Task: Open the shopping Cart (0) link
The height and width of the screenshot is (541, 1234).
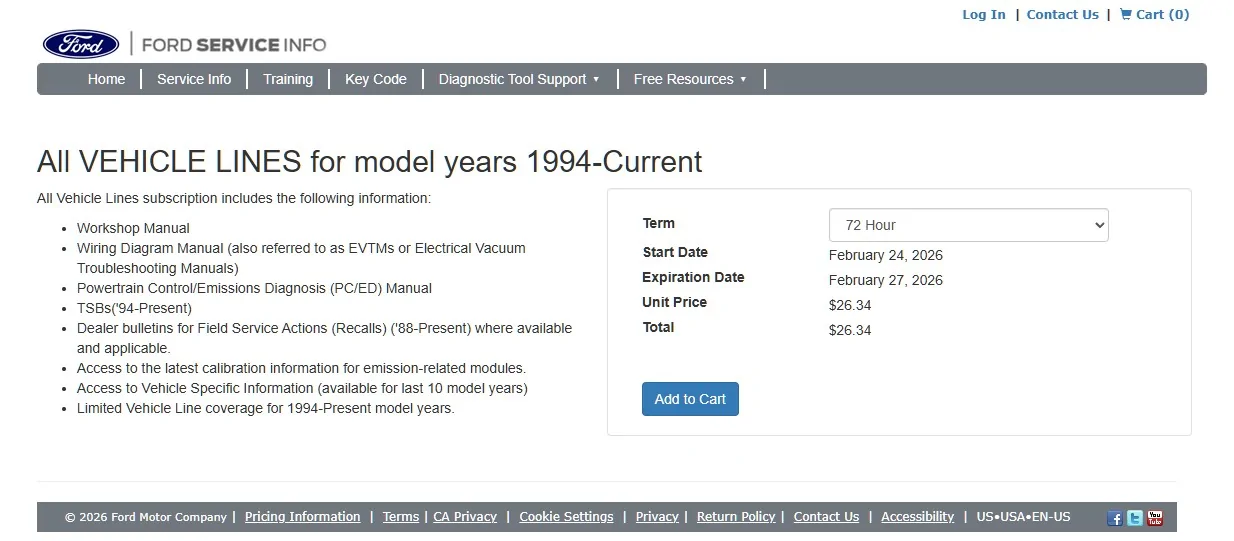Action: tap(1154, 14)
